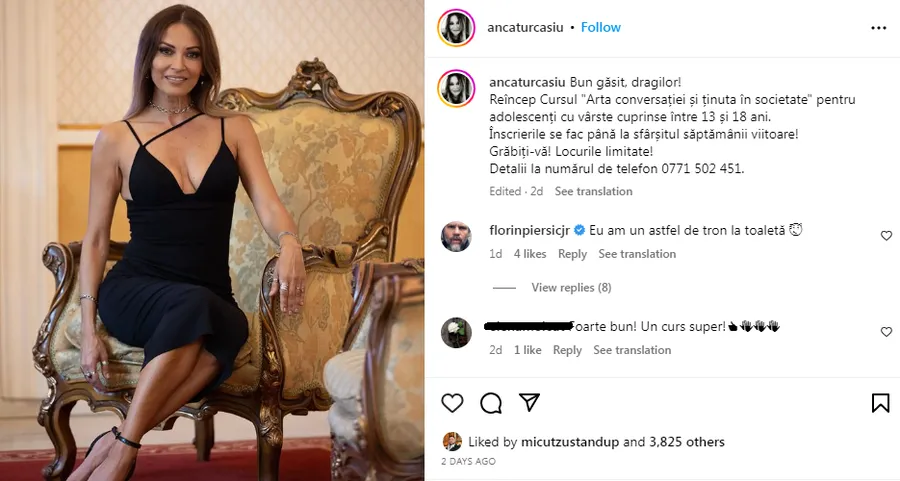Open florinpiersicjr's profile picture
This screenshot has height=481, width=900.
tap(456, 237)
